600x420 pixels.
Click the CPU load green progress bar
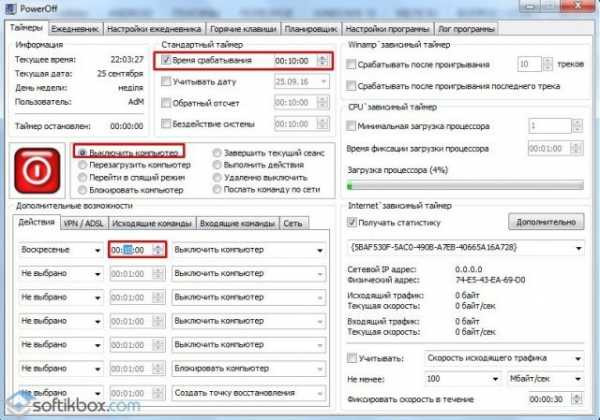pyautogui.click(x=463, y=183)
